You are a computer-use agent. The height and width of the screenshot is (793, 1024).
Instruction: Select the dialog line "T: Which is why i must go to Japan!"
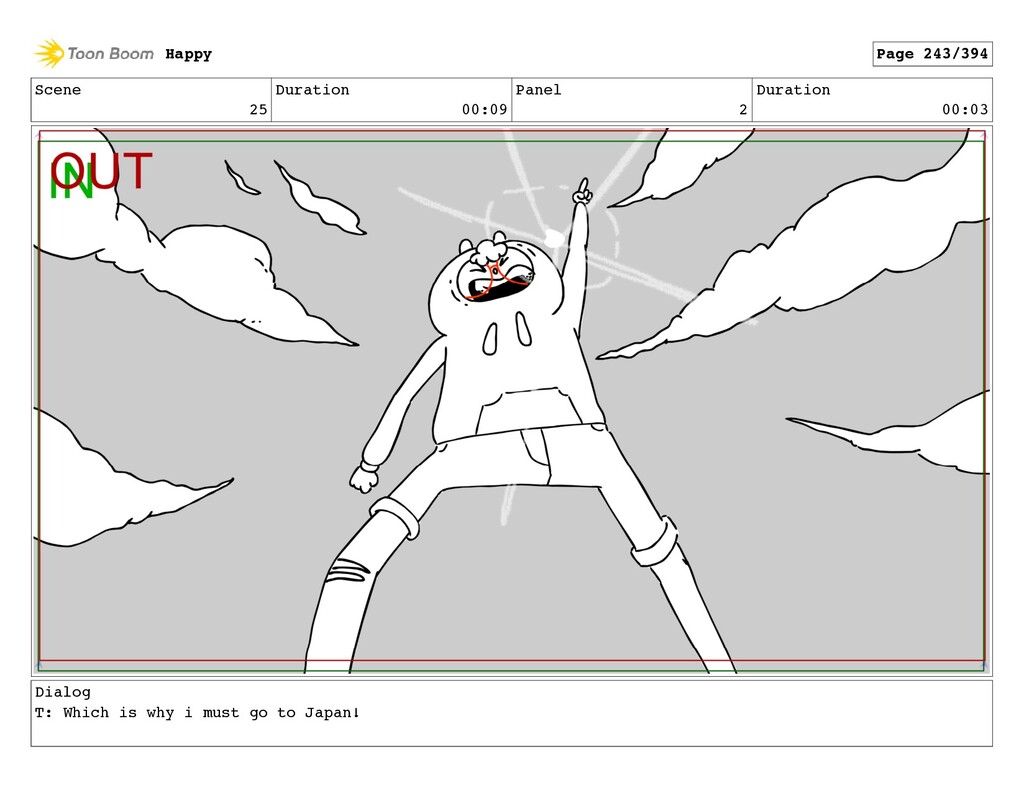(197, 713)
